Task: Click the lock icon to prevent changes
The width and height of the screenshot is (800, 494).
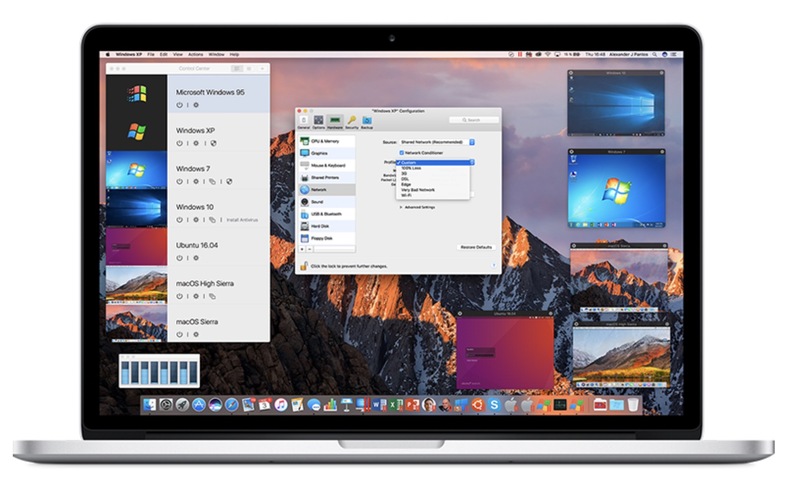Action: coord(304,266)
